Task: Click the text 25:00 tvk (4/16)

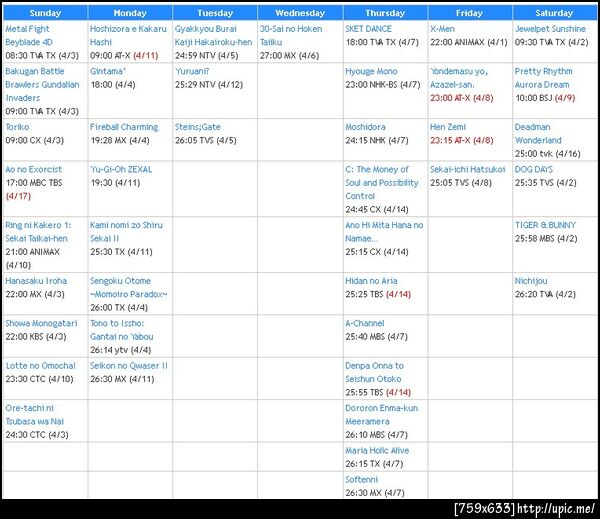Action: tap(548, 153)
